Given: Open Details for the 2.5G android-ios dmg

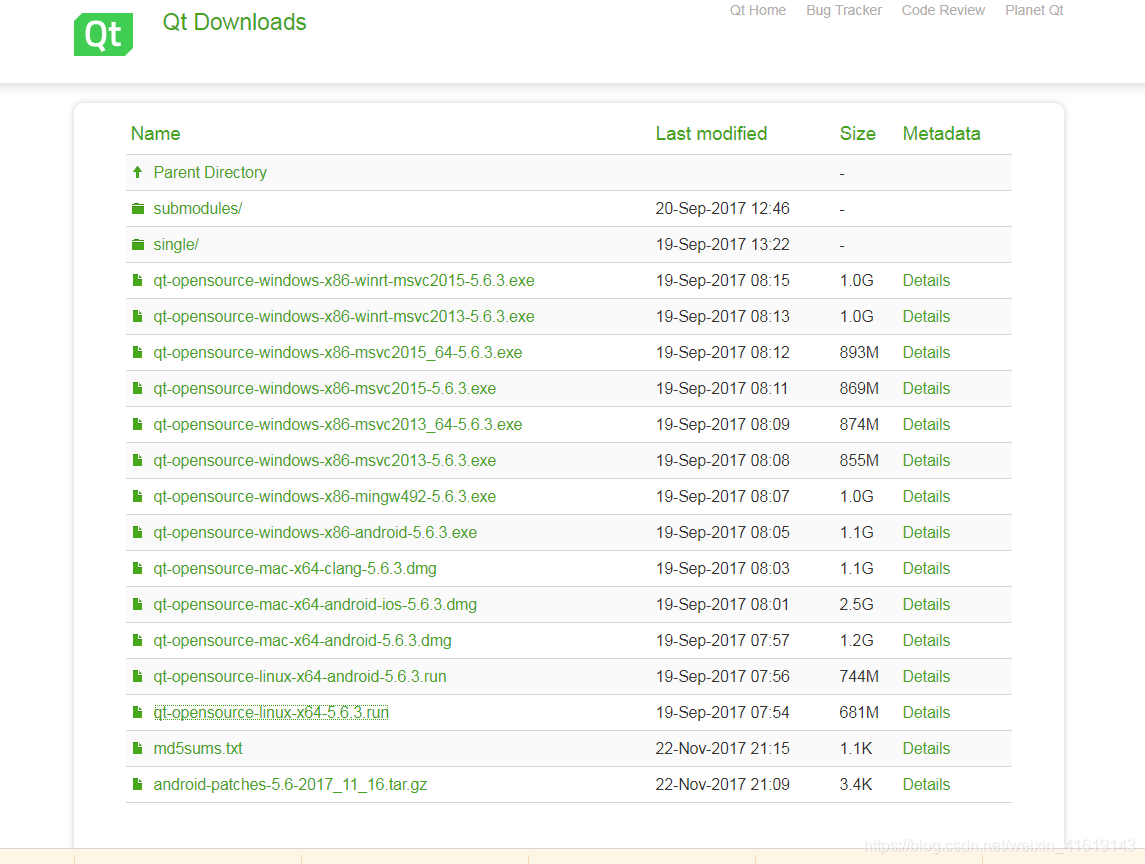Looking at the screenshot, I should point(926,604).
